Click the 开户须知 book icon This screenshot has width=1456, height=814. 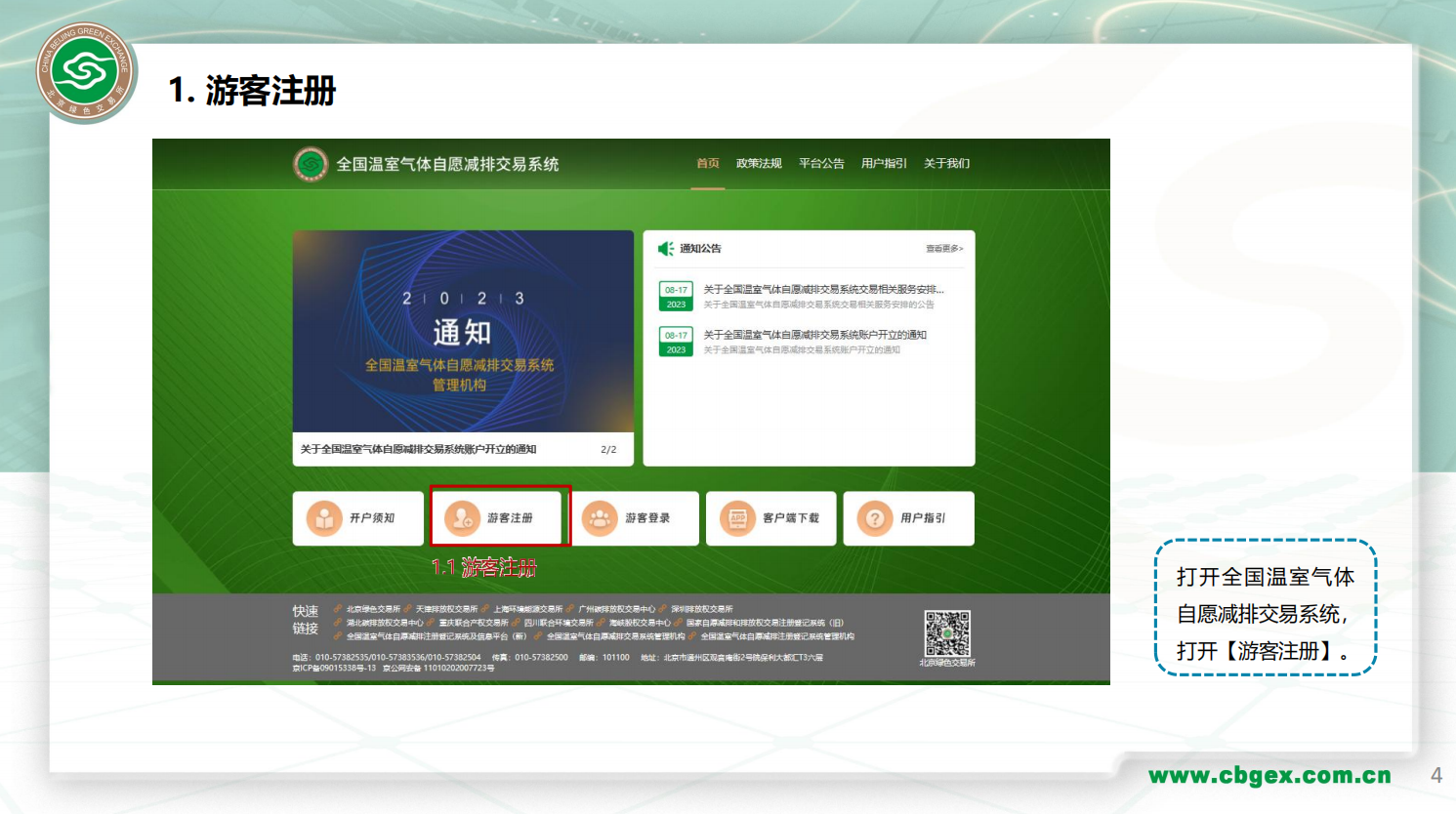[x=324, y=518]
